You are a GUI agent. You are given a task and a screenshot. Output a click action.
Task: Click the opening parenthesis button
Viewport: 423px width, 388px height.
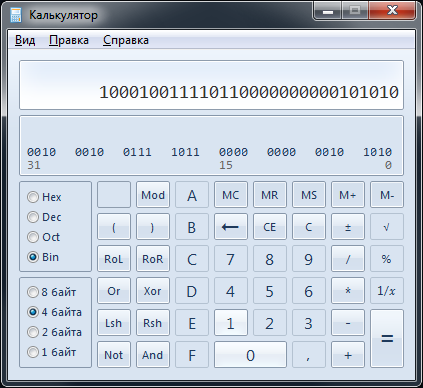coord(114,227)
